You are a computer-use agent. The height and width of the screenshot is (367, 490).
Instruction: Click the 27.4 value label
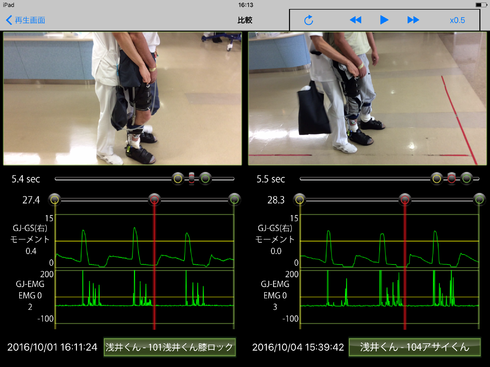[x=31, y=200]
